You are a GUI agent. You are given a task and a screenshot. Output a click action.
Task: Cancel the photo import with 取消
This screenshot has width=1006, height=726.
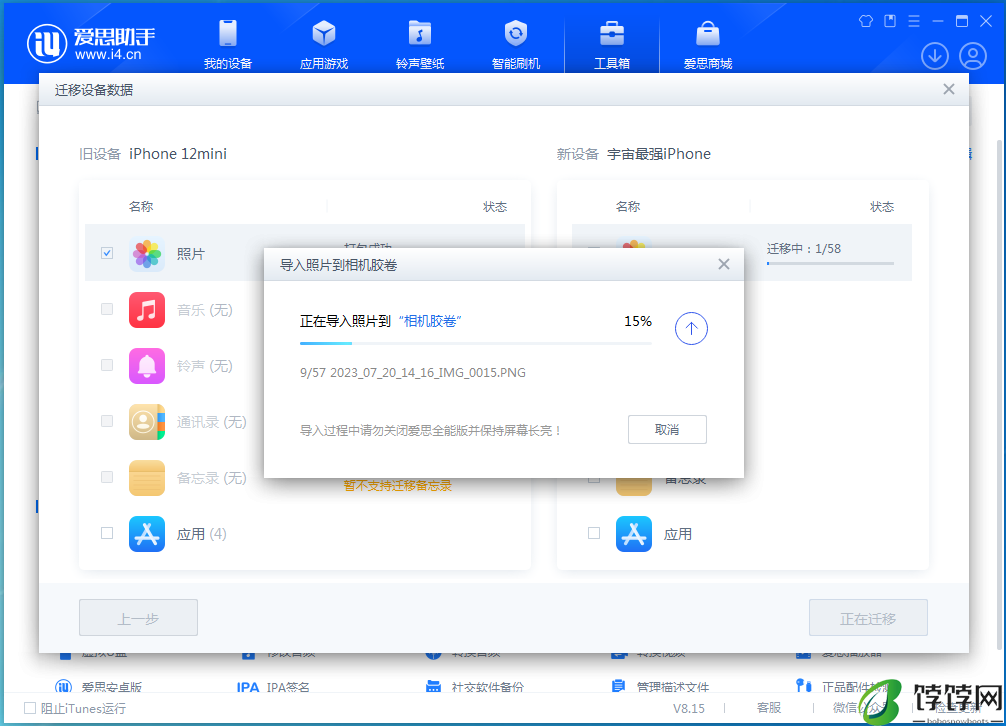click(x=667, y=429)
